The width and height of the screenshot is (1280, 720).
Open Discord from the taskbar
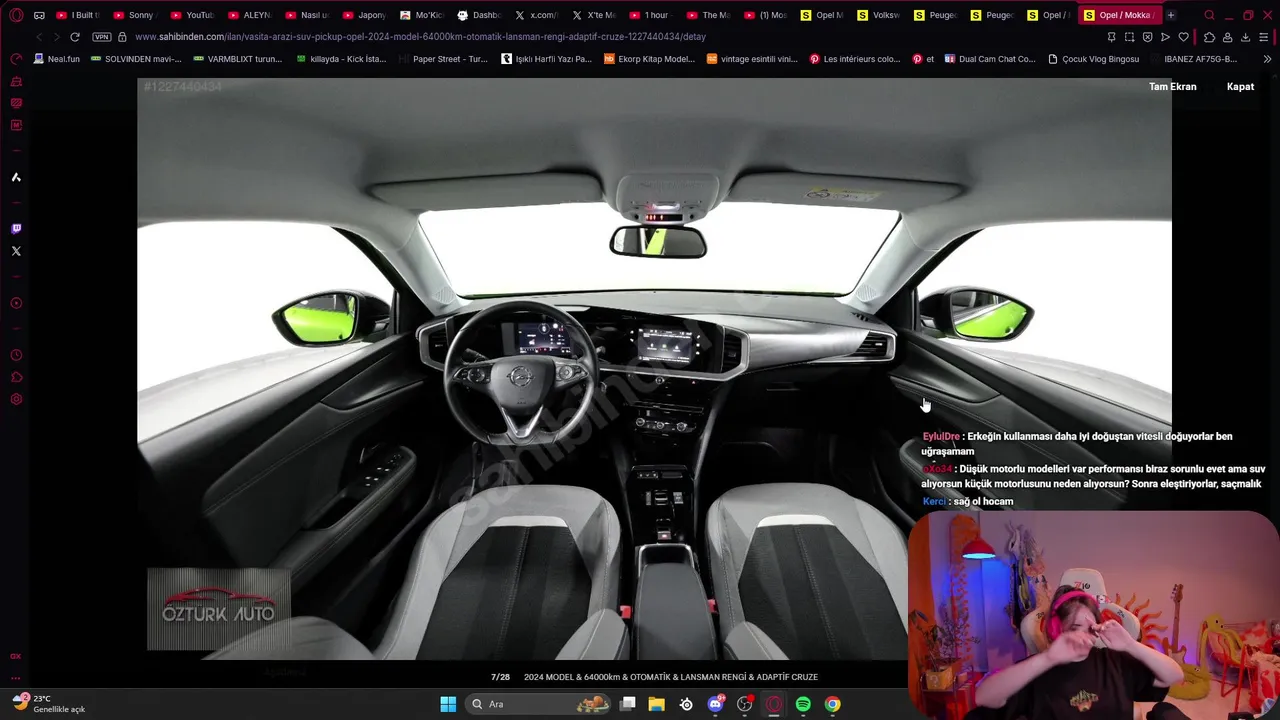715,704
